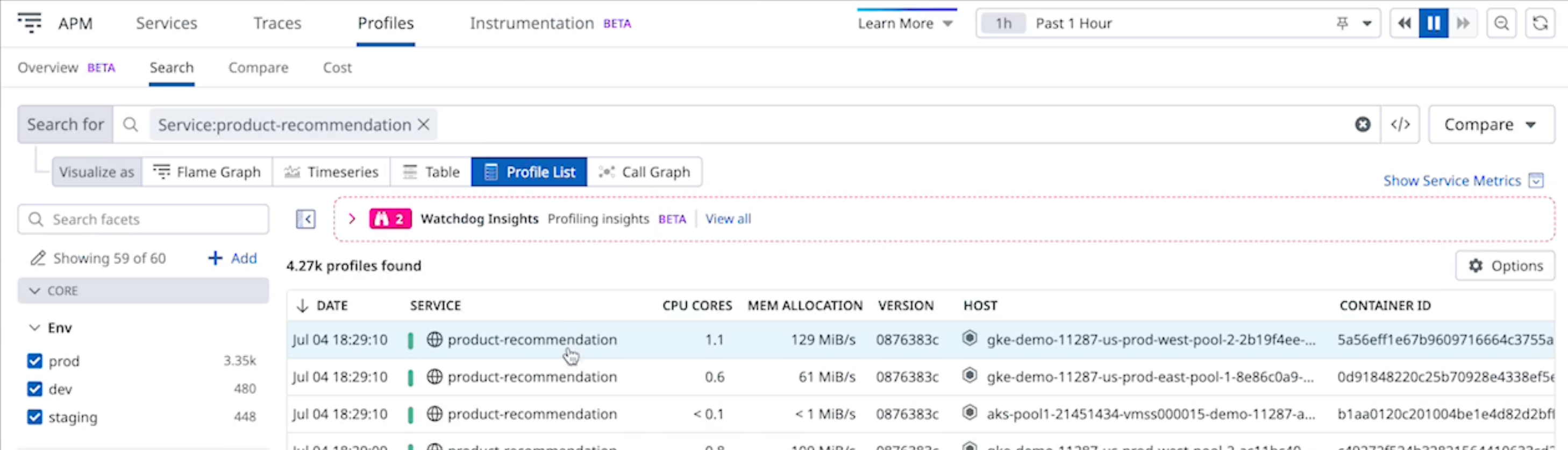The height and width of the screenshot is (450, 1568).
Task: Click the pin icon in time picker
Action: pyautogui.click(x=1342, y=23)
